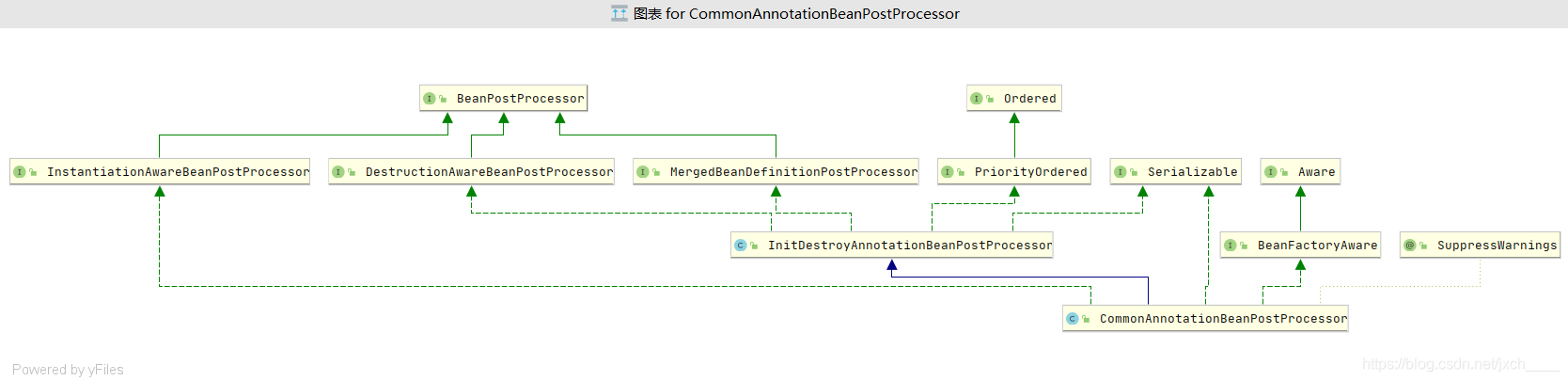1568x381 pixels.
Task: Click the interface icon beside InstantiationAwareBeanPostProcessor
Action: point(20,172)
